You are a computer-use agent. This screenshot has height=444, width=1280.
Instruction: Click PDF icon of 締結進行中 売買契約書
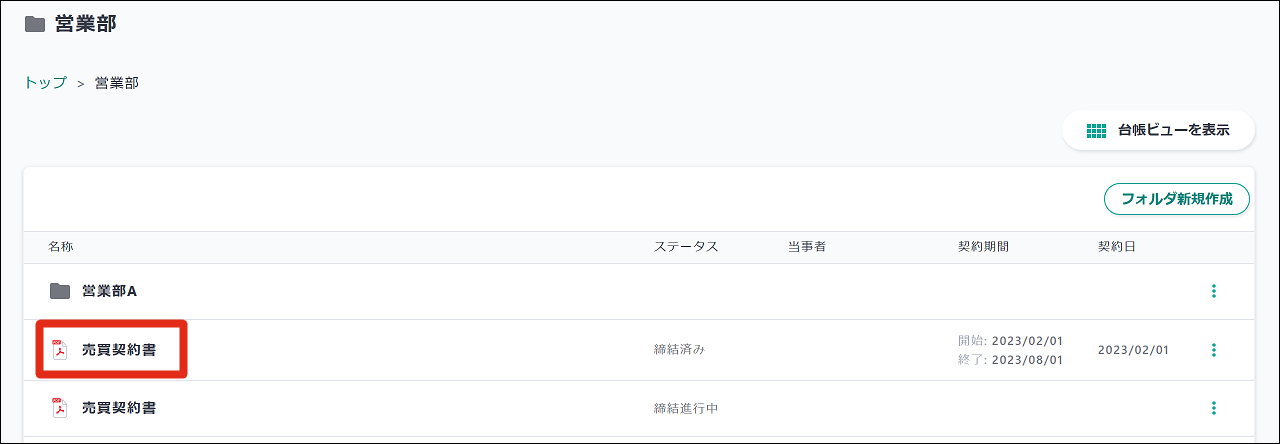pos(59,408)
